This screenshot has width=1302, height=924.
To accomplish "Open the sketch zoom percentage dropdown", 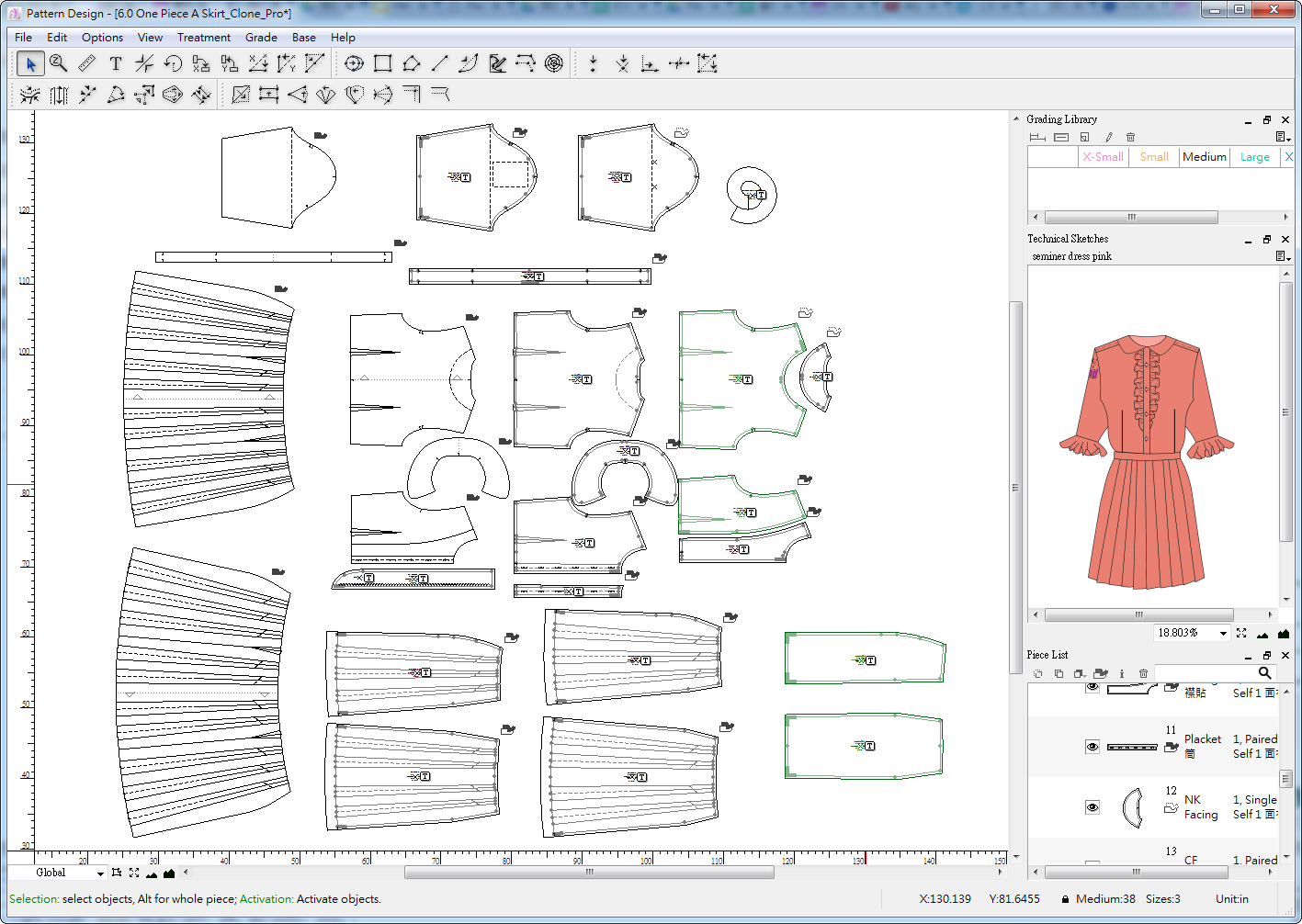I will click(x=1223, y=633).
